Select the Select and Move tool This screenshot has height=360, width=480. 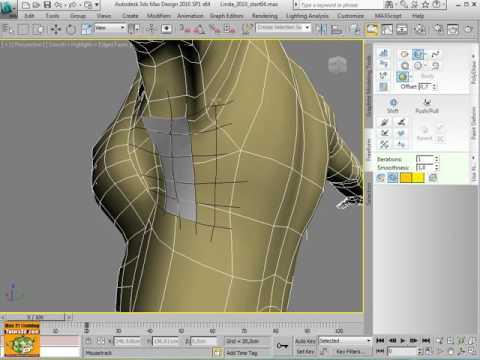56,29
